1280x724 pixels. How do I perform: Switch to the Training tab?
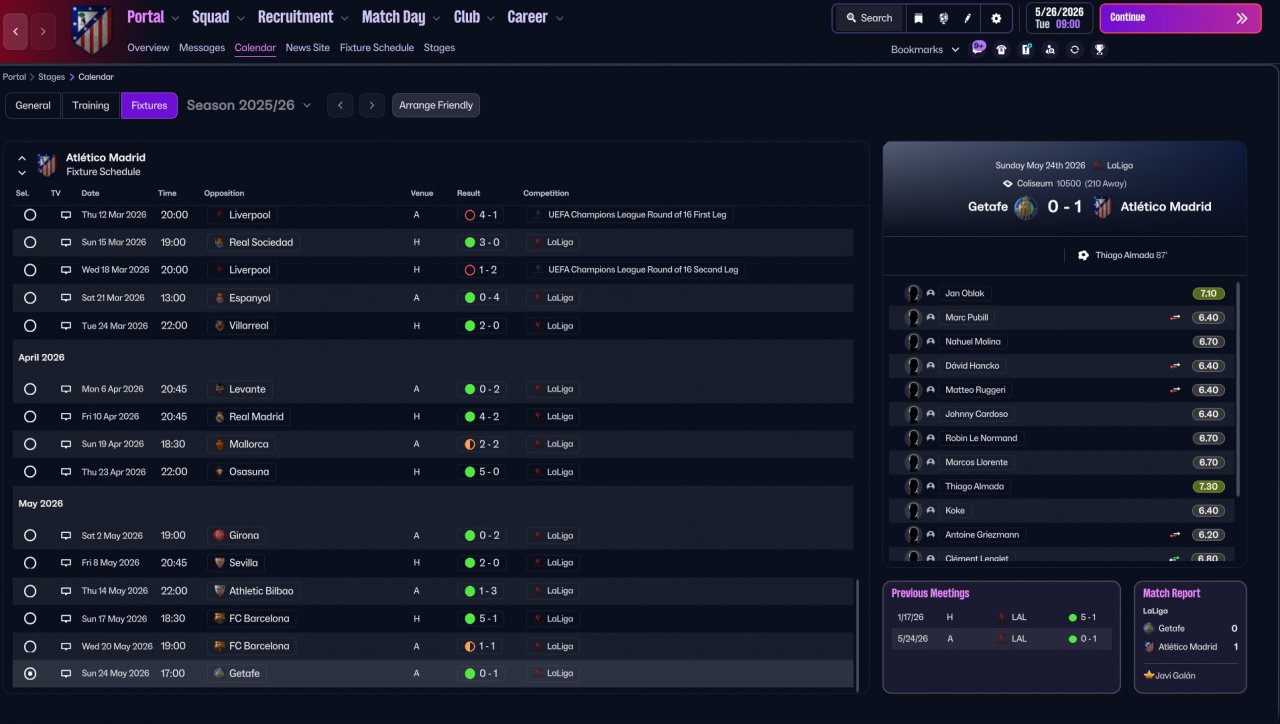pyautogui.click(x=90, y=106)
